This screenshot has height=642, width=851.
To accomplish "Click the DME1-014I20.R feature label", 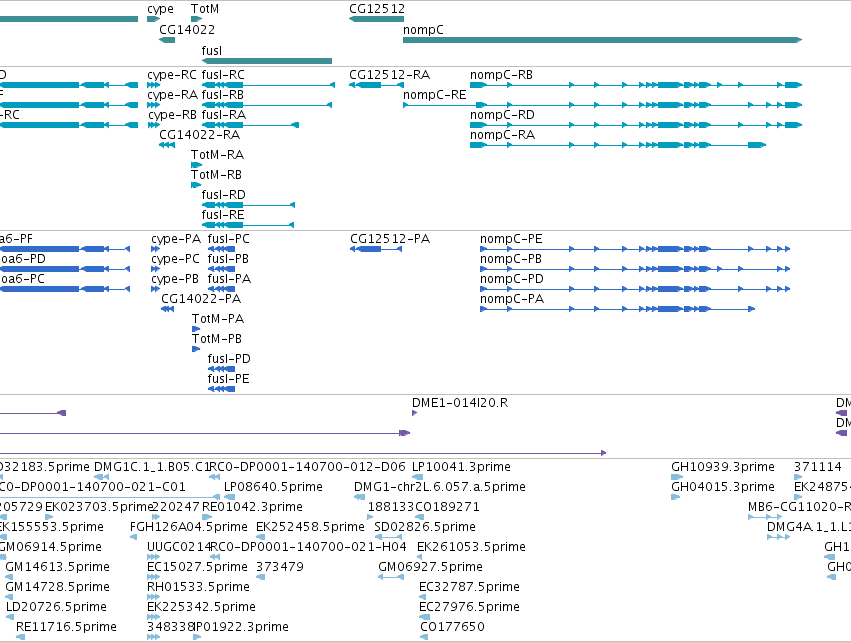I will coord(460,403).
